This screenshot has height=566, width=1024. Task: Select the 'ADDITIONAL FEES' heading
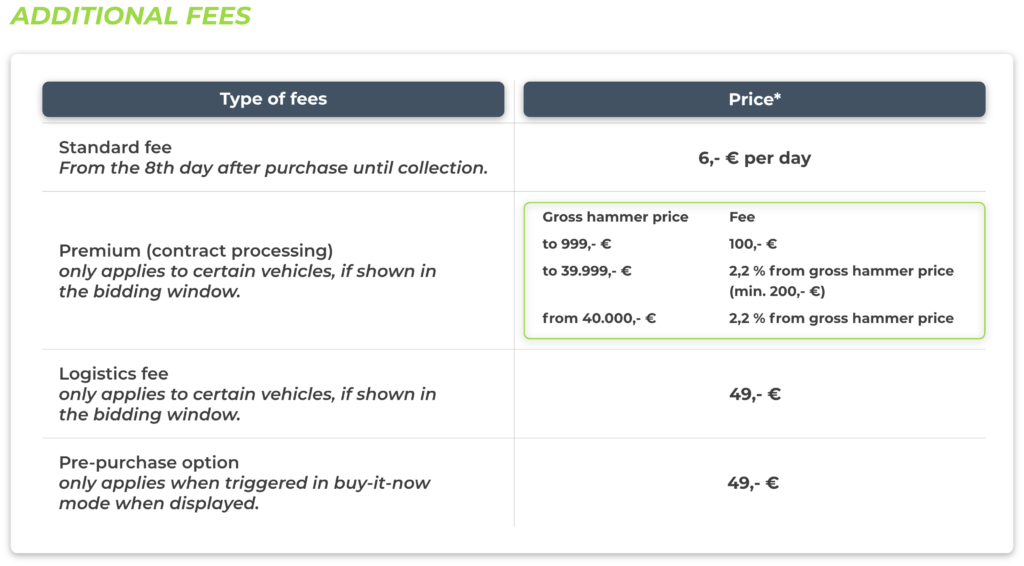tap(130, 16)
